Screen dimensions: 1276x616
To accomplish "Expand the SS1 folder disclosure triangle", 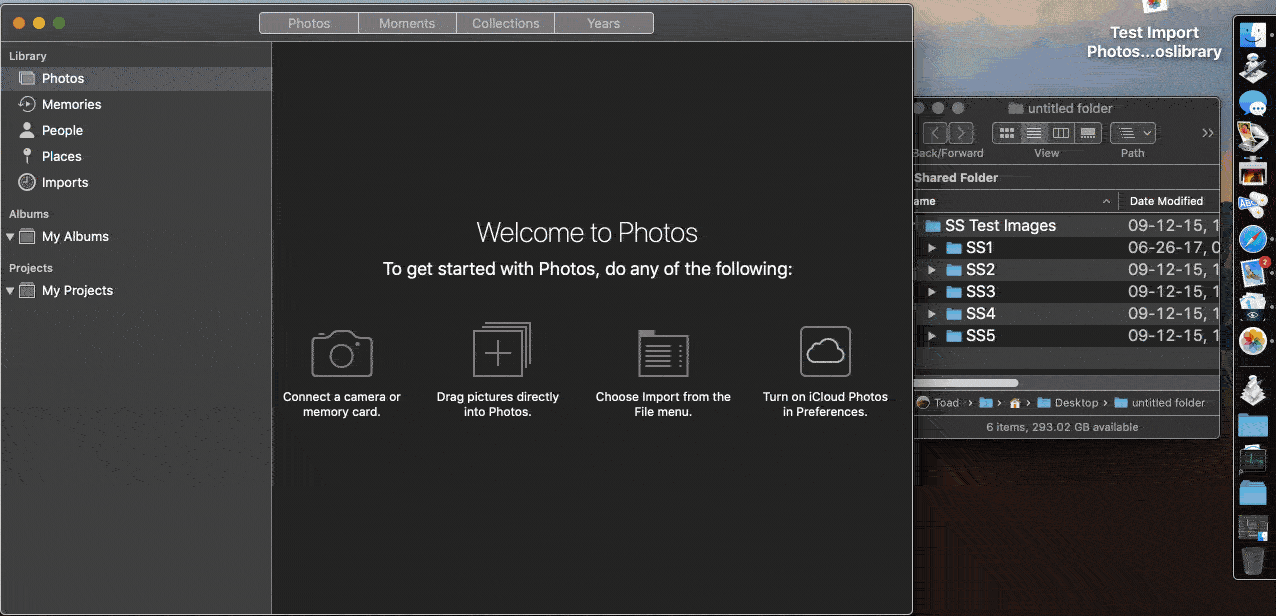I will coord(932,247).
